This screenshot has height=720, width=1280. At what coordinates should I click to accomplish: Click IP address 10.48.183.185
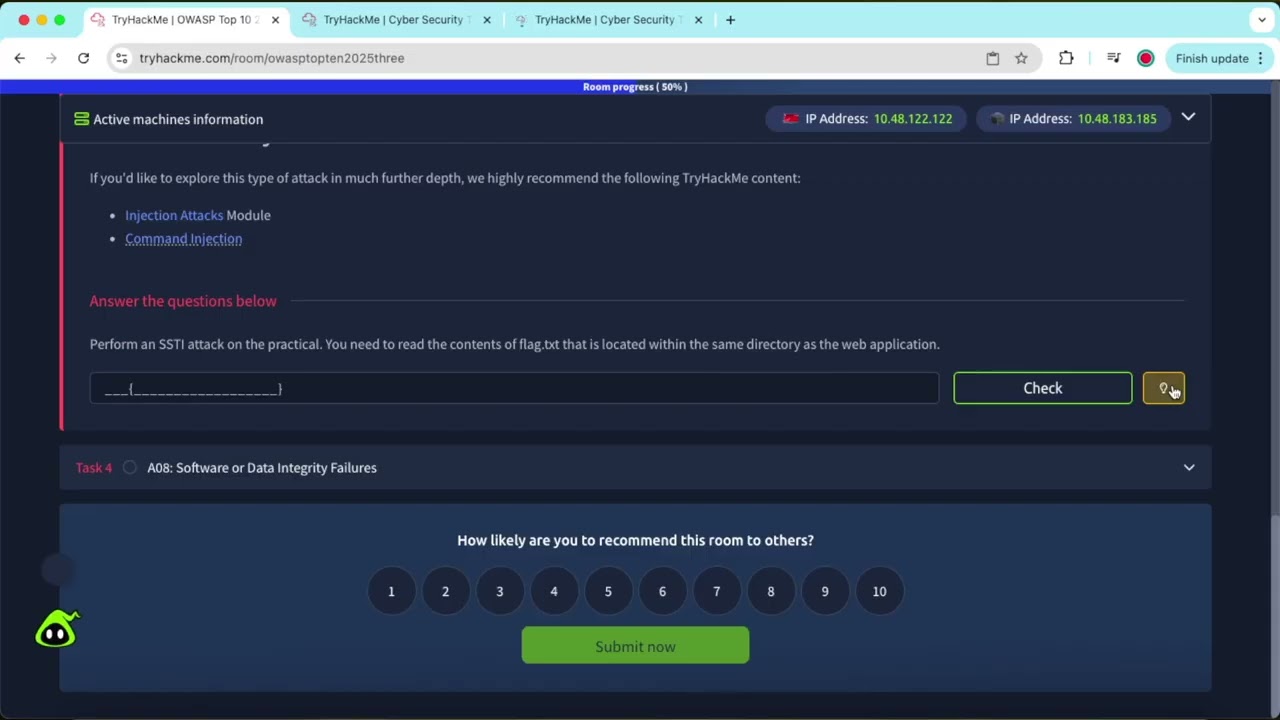[x=1117, y=118]
